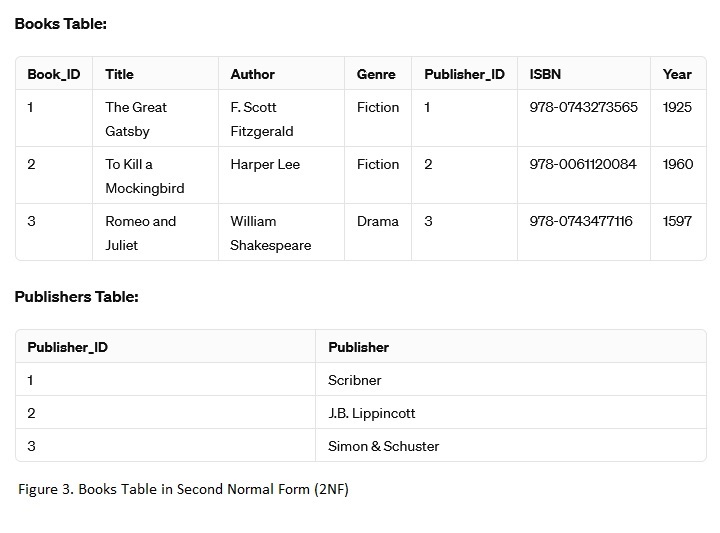Click the "William Shakespeare" author cell
Screen dimensions: 720x533
click(270, 233)
